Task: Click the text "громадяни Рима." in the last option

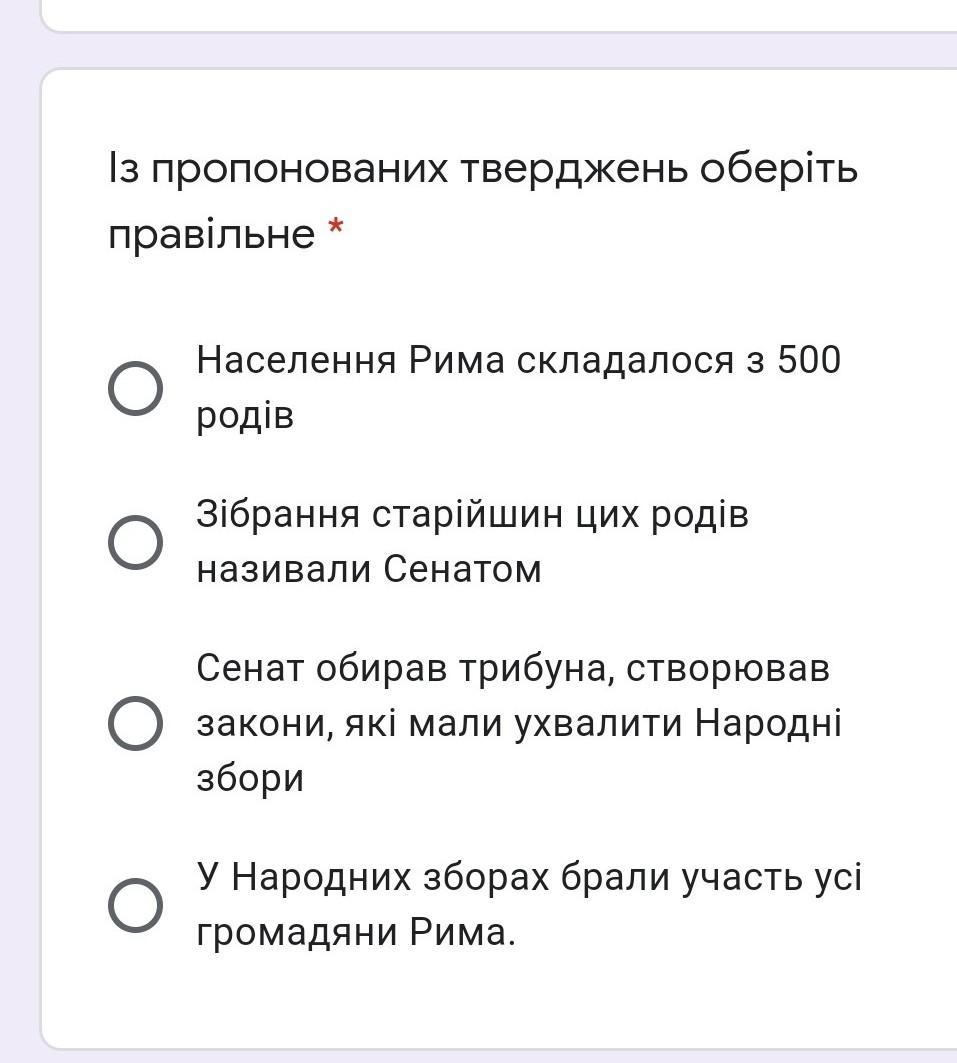Action: point(356,933)
